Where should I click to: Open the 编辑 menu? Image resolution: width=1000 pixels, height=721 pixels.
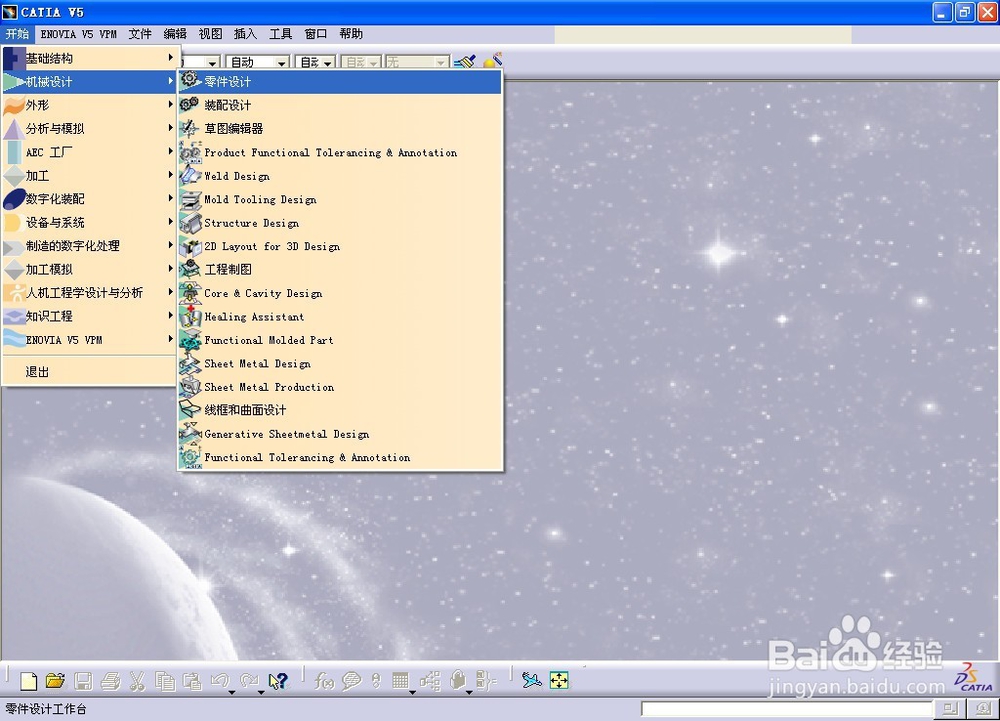175,34
